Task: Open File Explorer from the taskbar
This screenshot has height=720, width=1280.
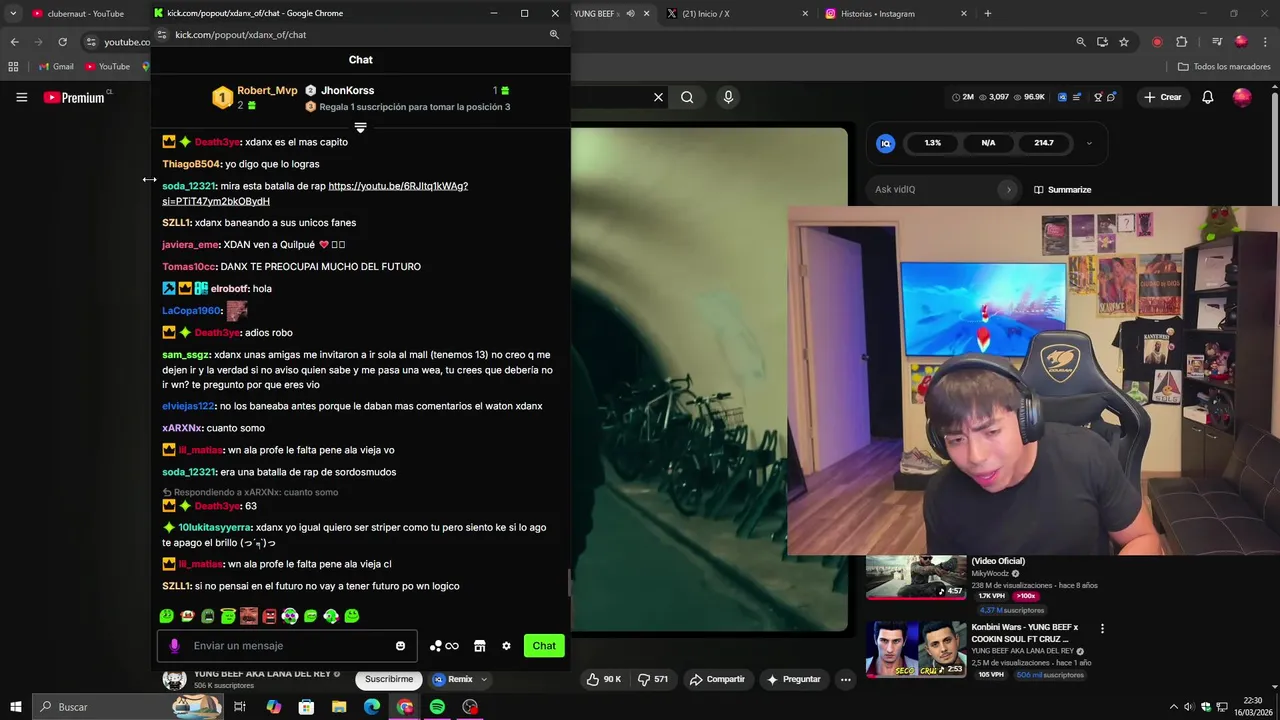Action: 339,707
